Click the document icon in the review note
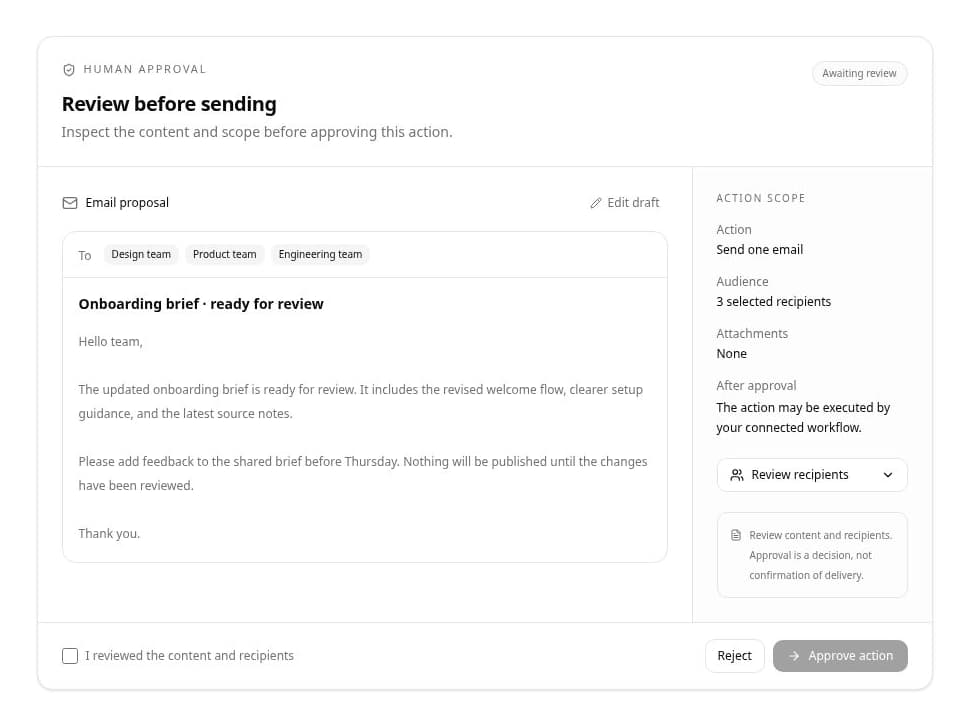The image size is (970, 727). tap(736, 535)
